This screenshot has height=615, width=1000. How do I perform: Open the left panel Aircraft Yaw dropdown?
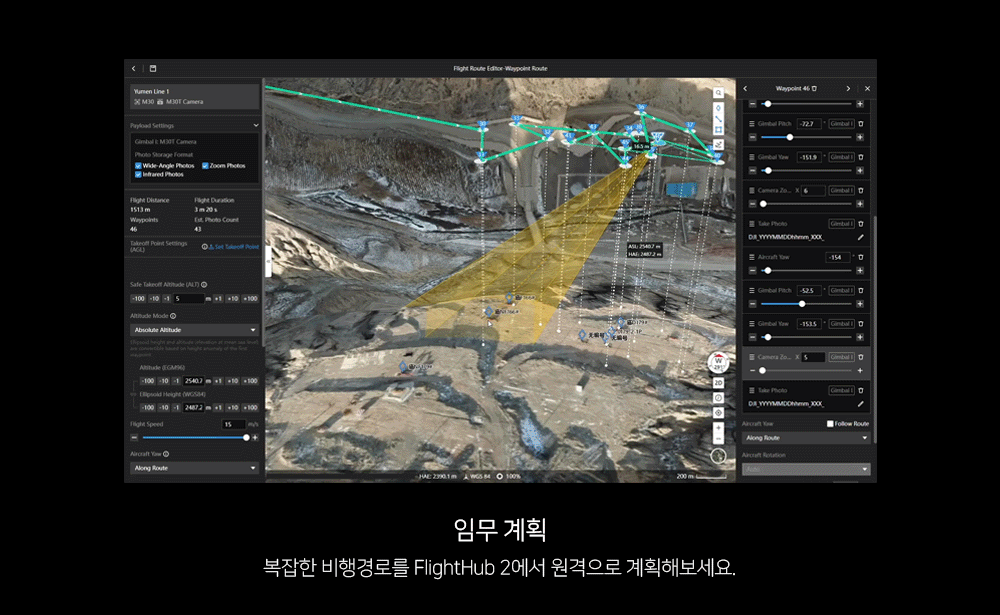coord(195,468)
